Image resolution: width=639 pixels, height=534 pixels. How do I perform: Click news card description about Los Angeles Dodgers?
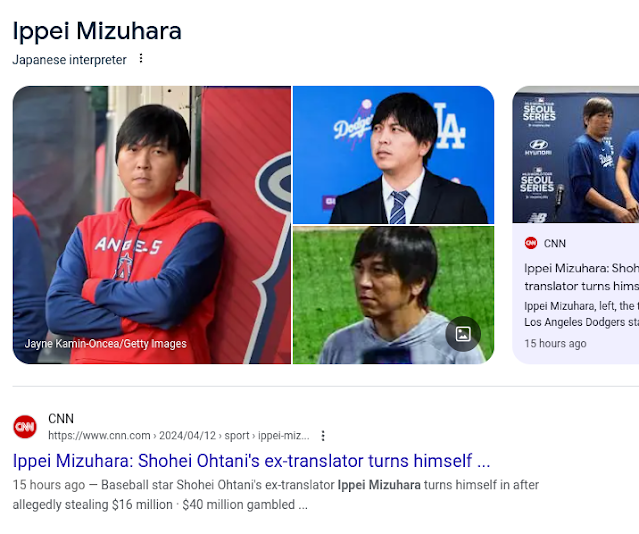pos(582,314)
